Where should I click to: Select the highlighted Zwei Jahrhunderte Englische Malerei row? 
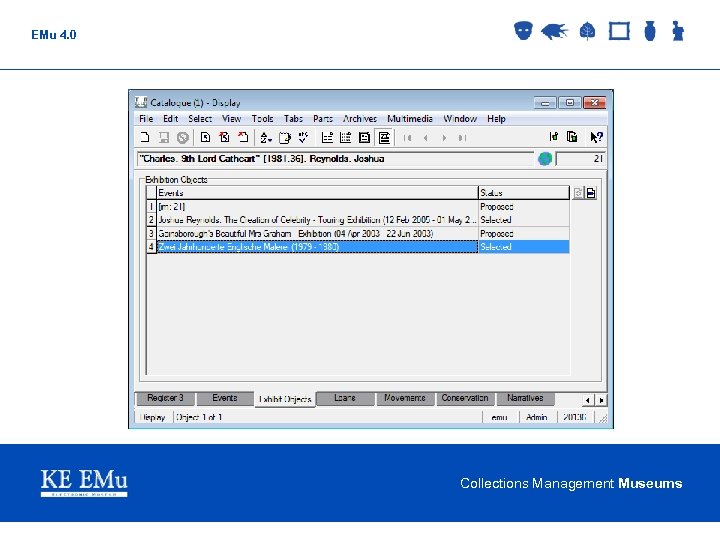click(x=317, y=247)
